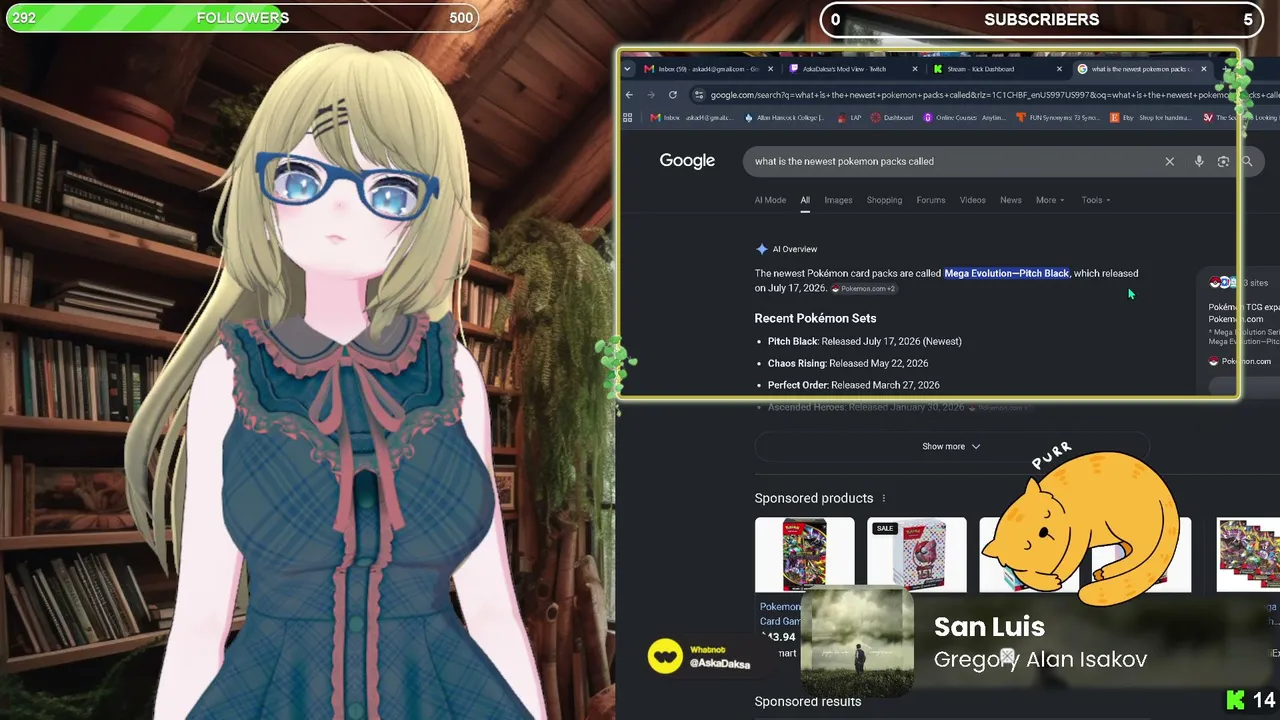View site information icon in address bar
Image resolution: width=1280 pixels, height=720 pixels.
[700, 95]
